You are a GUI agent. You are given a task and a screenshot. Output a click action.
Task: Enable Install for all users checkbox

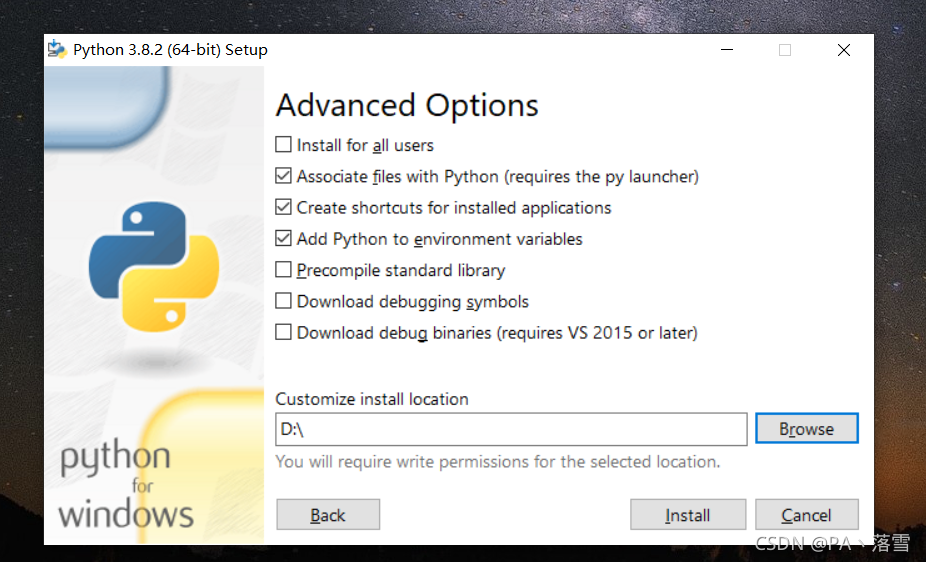click(283, 145)
